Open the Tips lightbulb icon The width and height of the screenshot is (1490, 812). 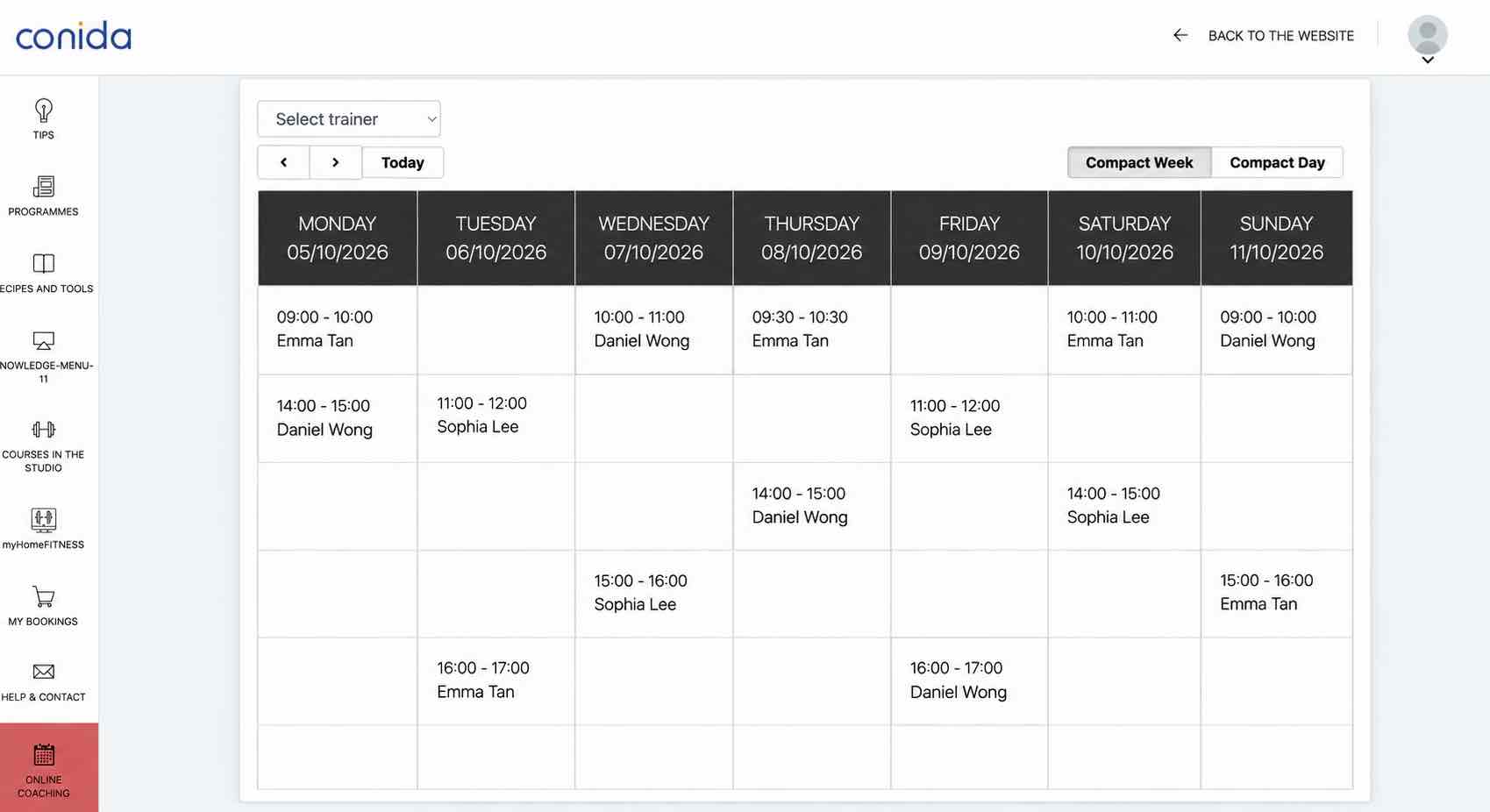point(43,110)
